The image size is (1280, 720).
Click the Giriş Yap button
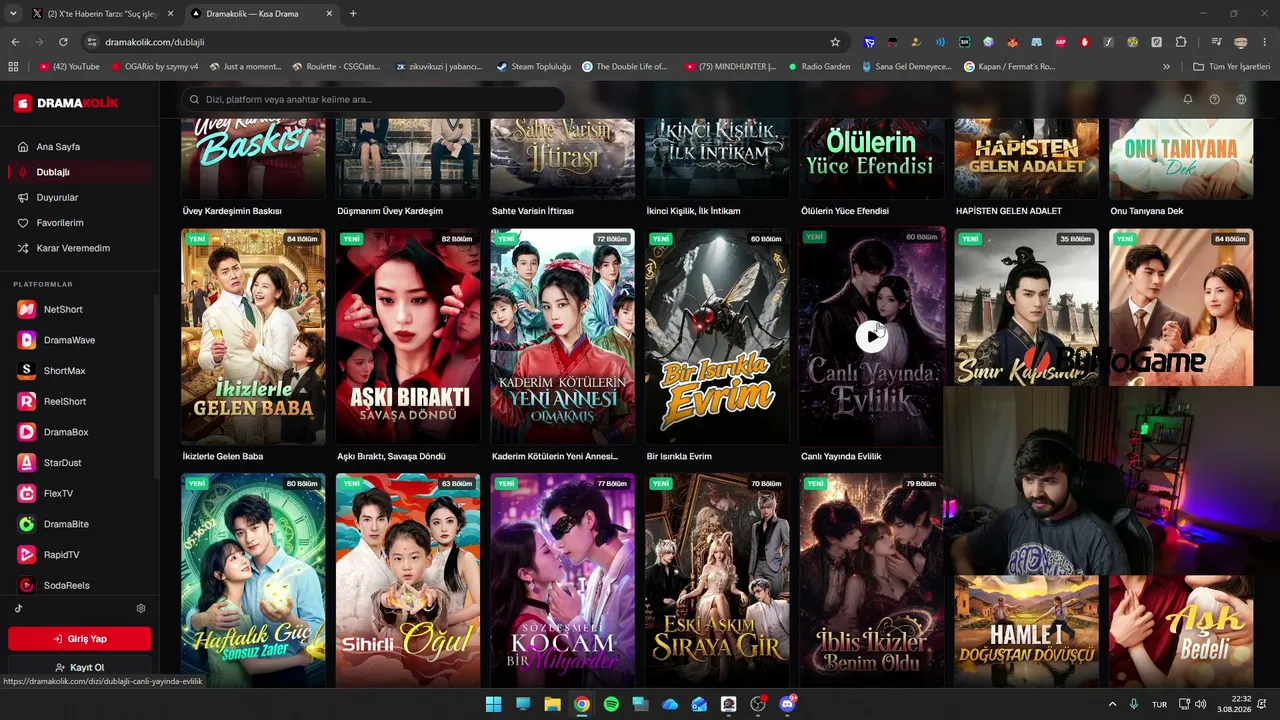pos(80,639)
